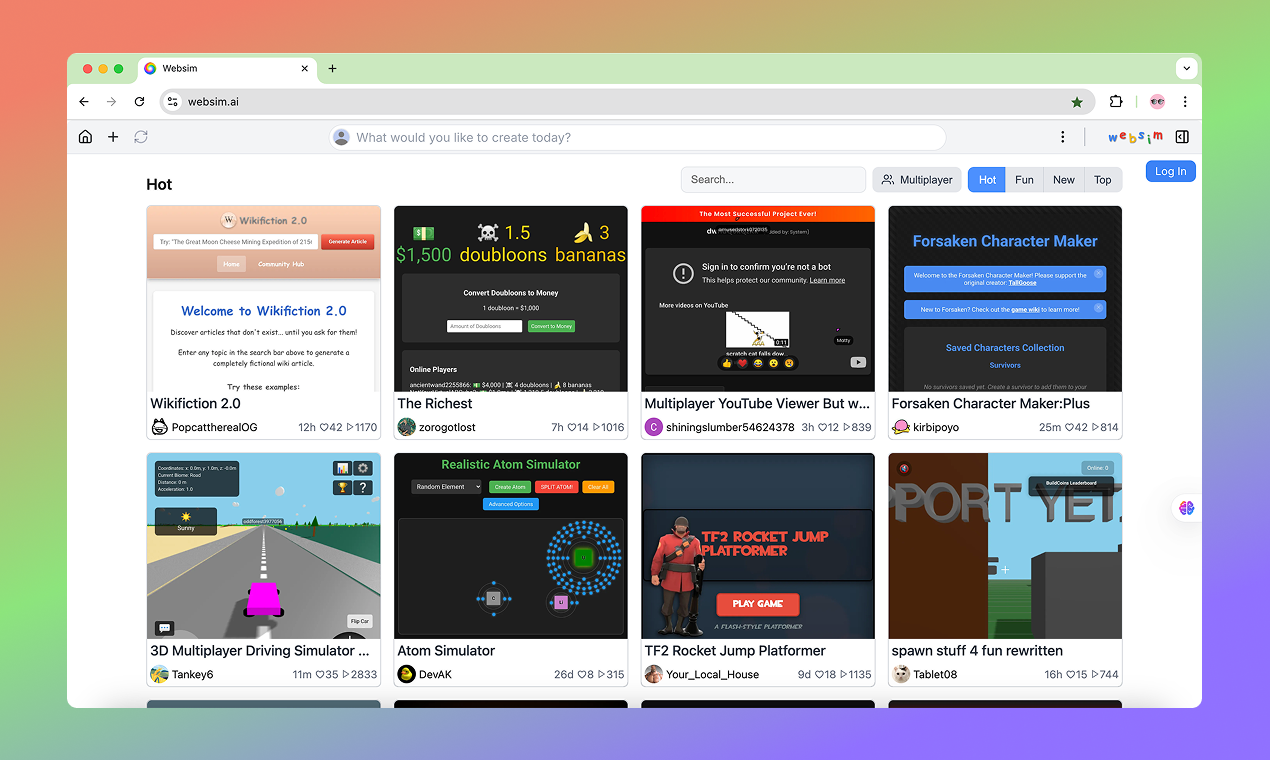Viewport: 1270px width, 760px height.
Task: Expand the tab search dropdown arrow
Action: pos(1186,68)
